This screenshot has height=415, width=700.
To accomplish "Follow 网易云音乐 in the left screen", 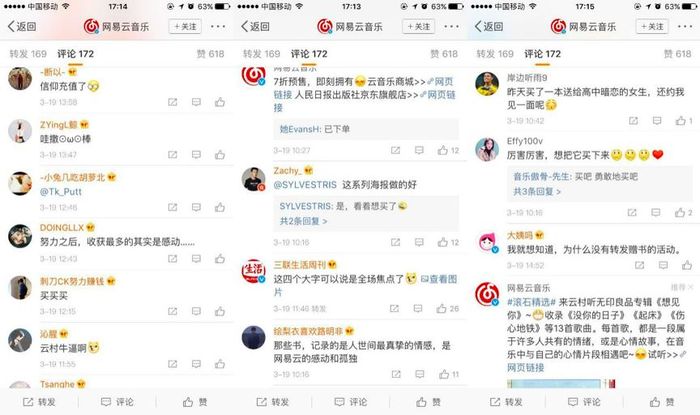I will click(x=185, y=26).
